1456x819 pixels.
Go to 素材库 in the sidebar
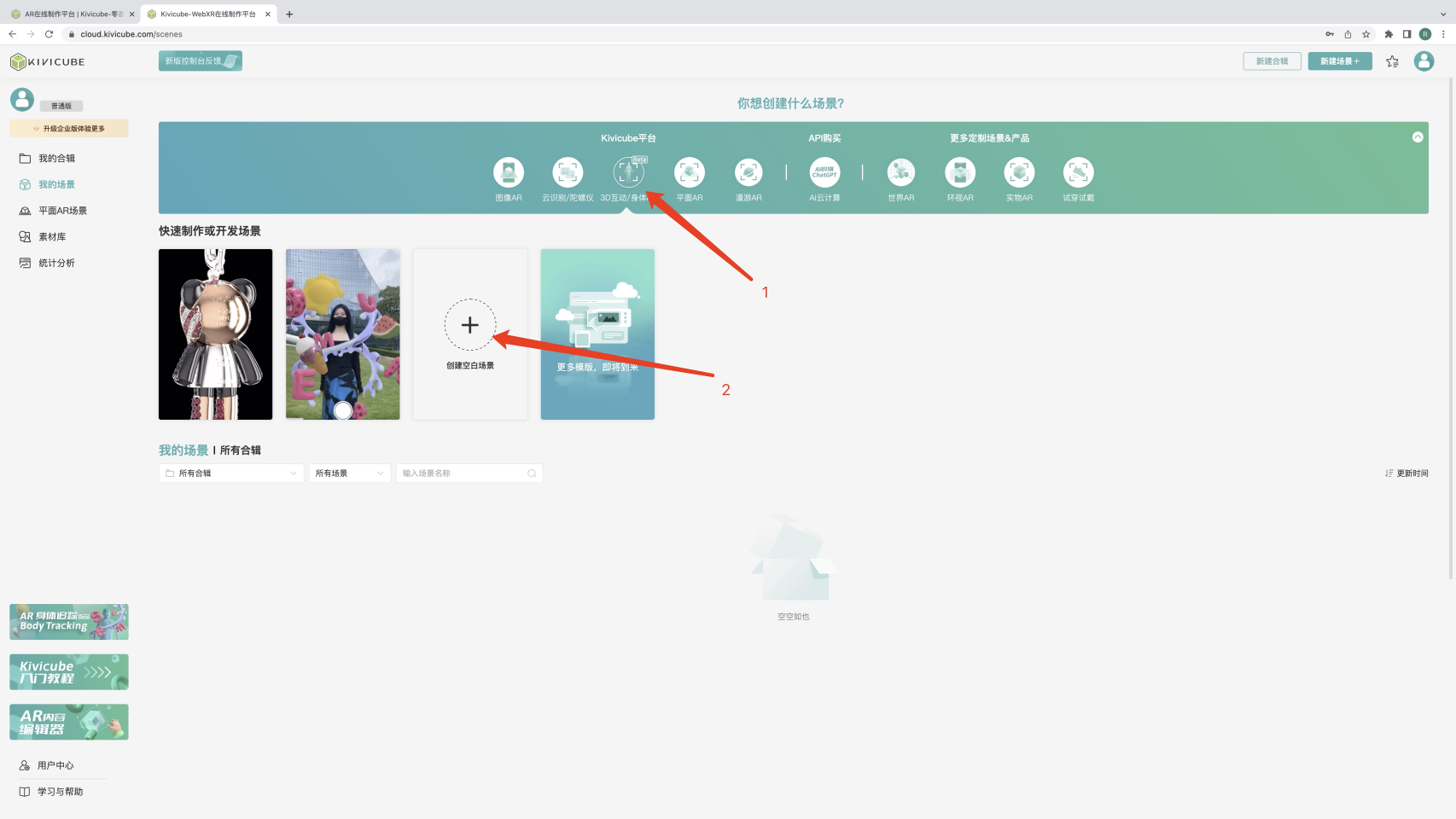[52, 237]
